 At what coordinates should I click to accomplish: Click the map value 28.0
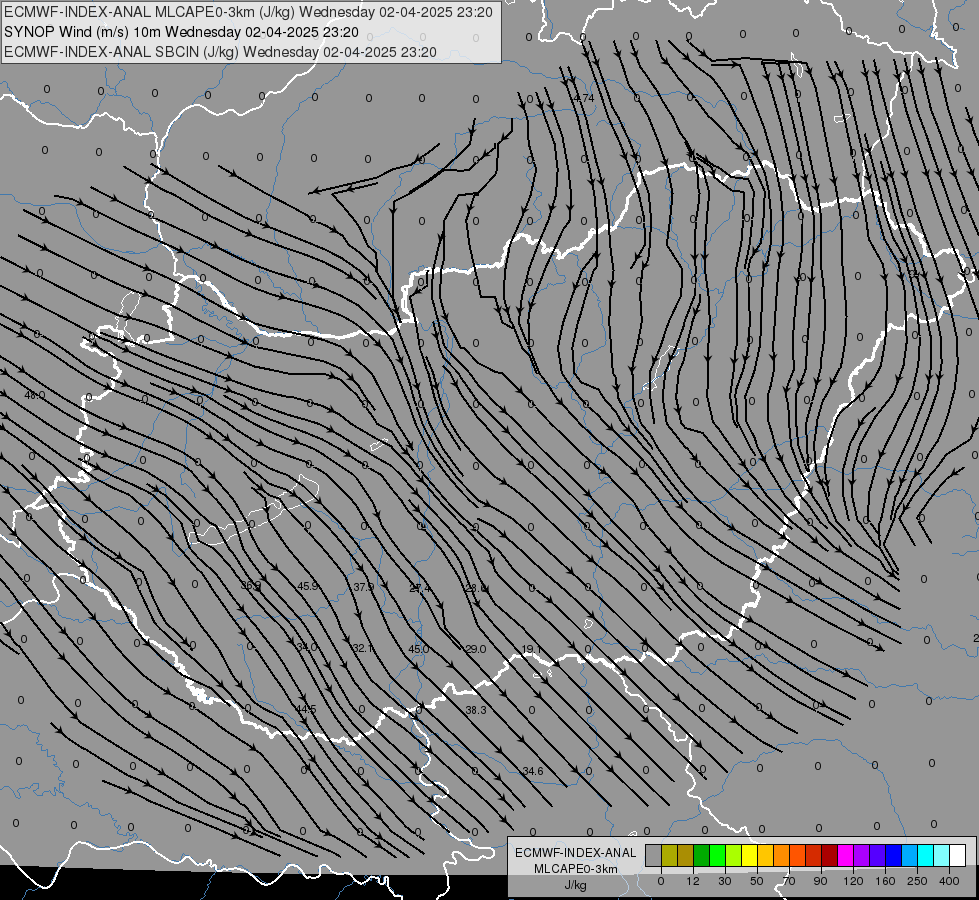tap(476, 588)
